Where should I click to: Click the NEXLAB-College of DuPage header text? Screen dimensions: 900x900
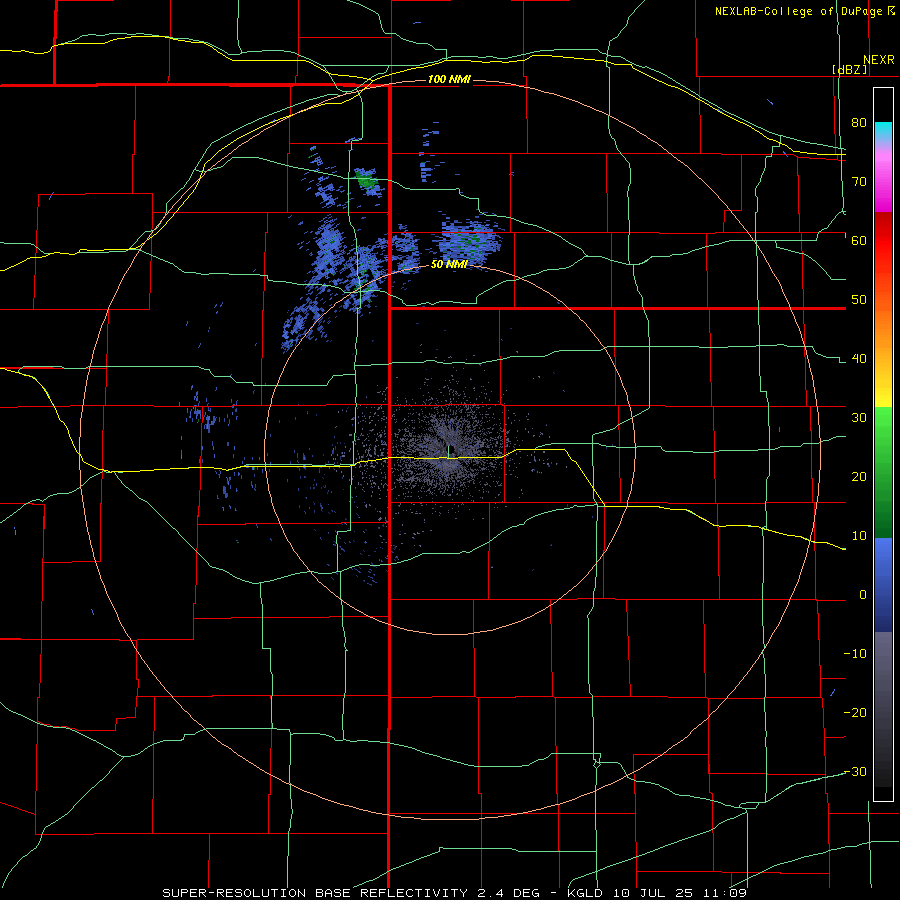tap(805, 11)
